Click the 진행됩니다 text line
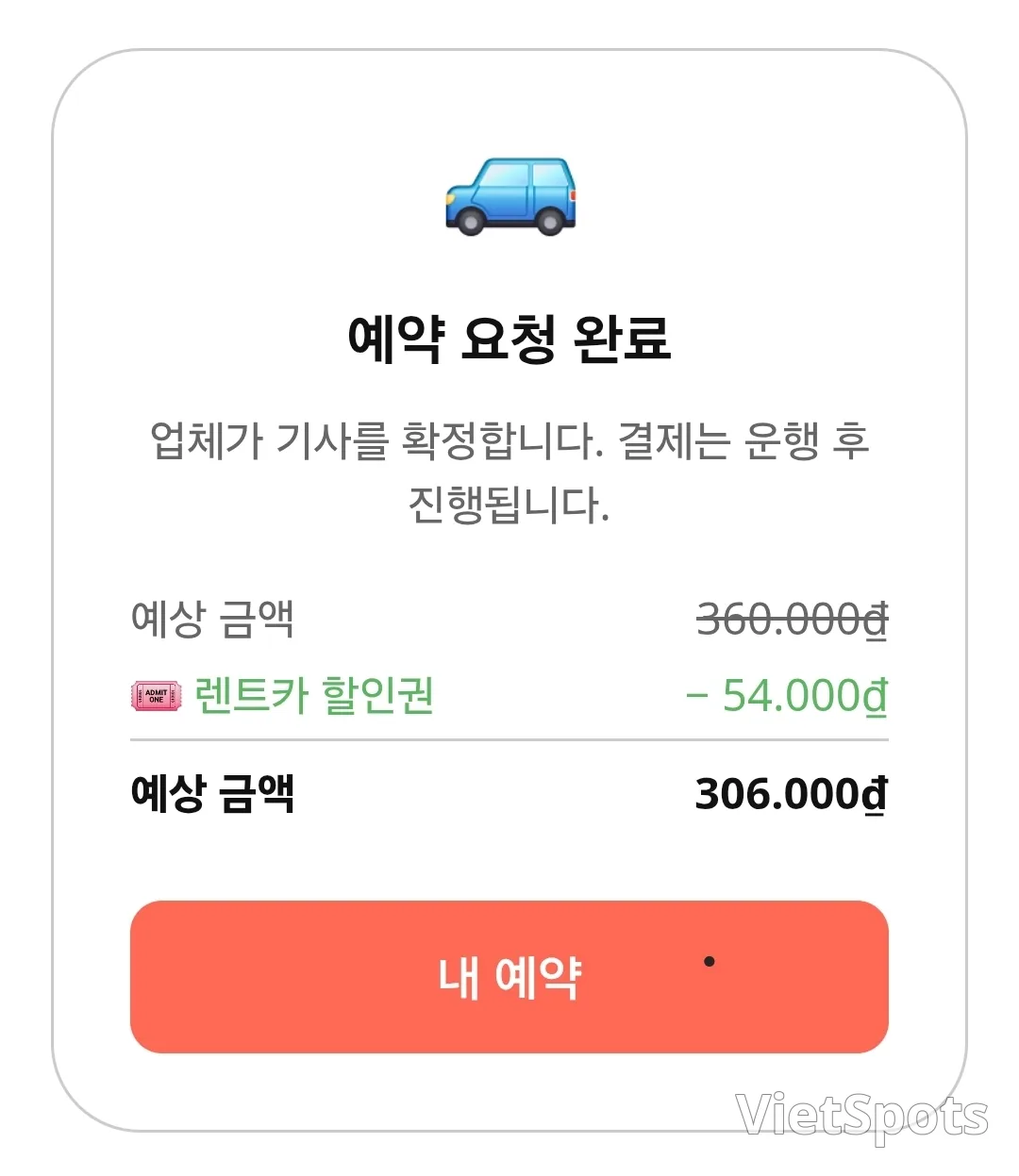This screenshot has width=1019, height=1176. coord(509,505)
